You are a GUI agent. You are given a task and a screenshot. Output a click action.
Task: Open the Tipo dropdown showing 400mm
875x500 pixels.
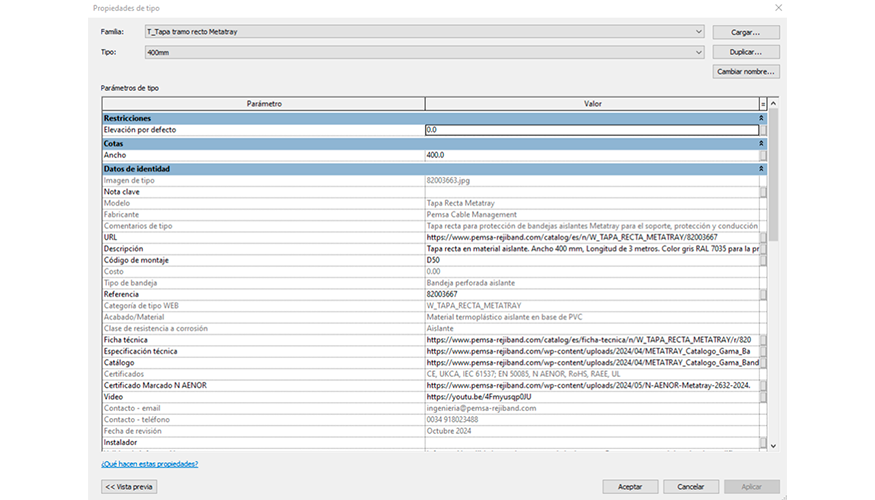click(699, 51)
